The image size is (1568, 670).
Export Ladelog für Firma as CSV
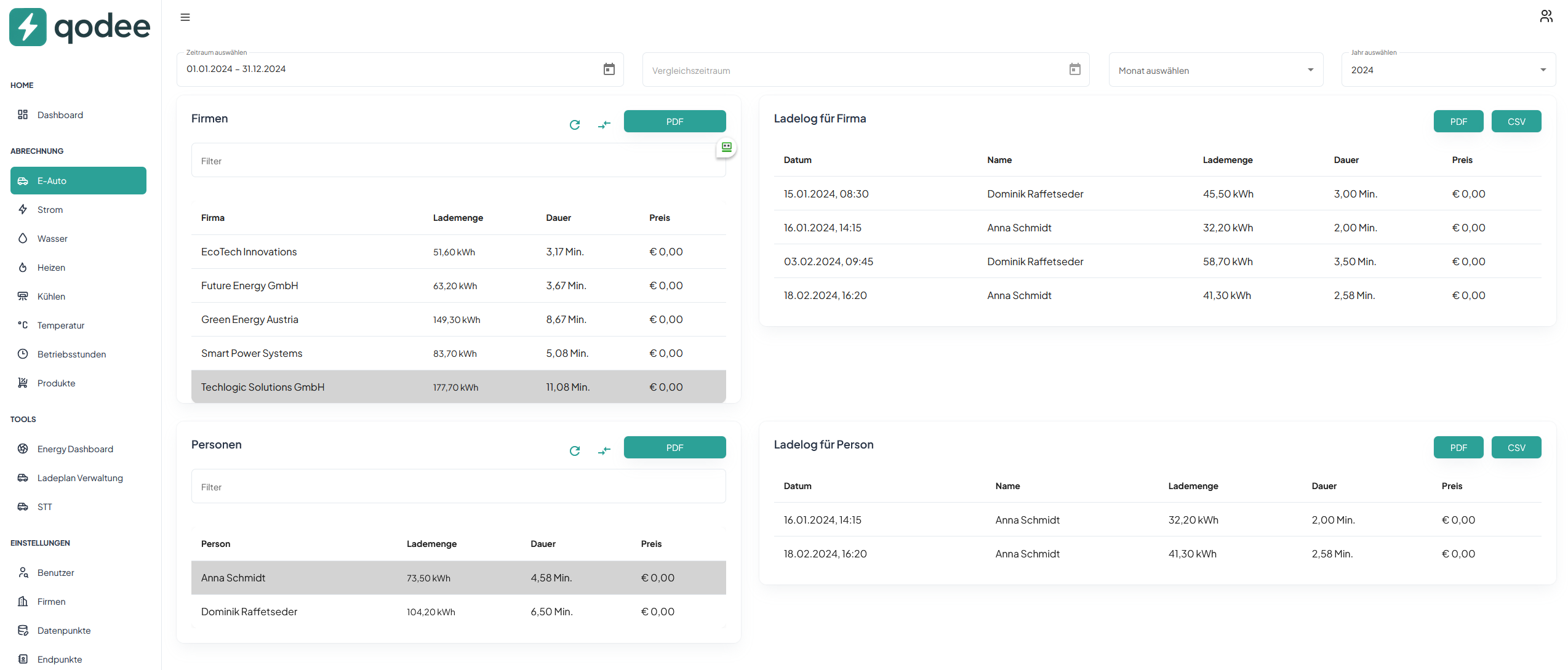pyautogui.click(x=1516, y=122)
